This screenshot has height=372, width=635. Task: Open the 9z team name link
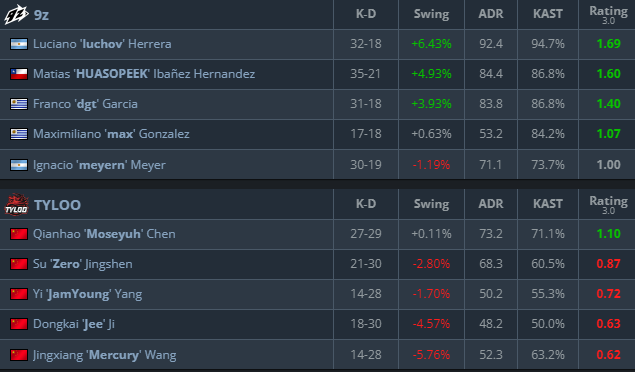[x=41, y=15]
